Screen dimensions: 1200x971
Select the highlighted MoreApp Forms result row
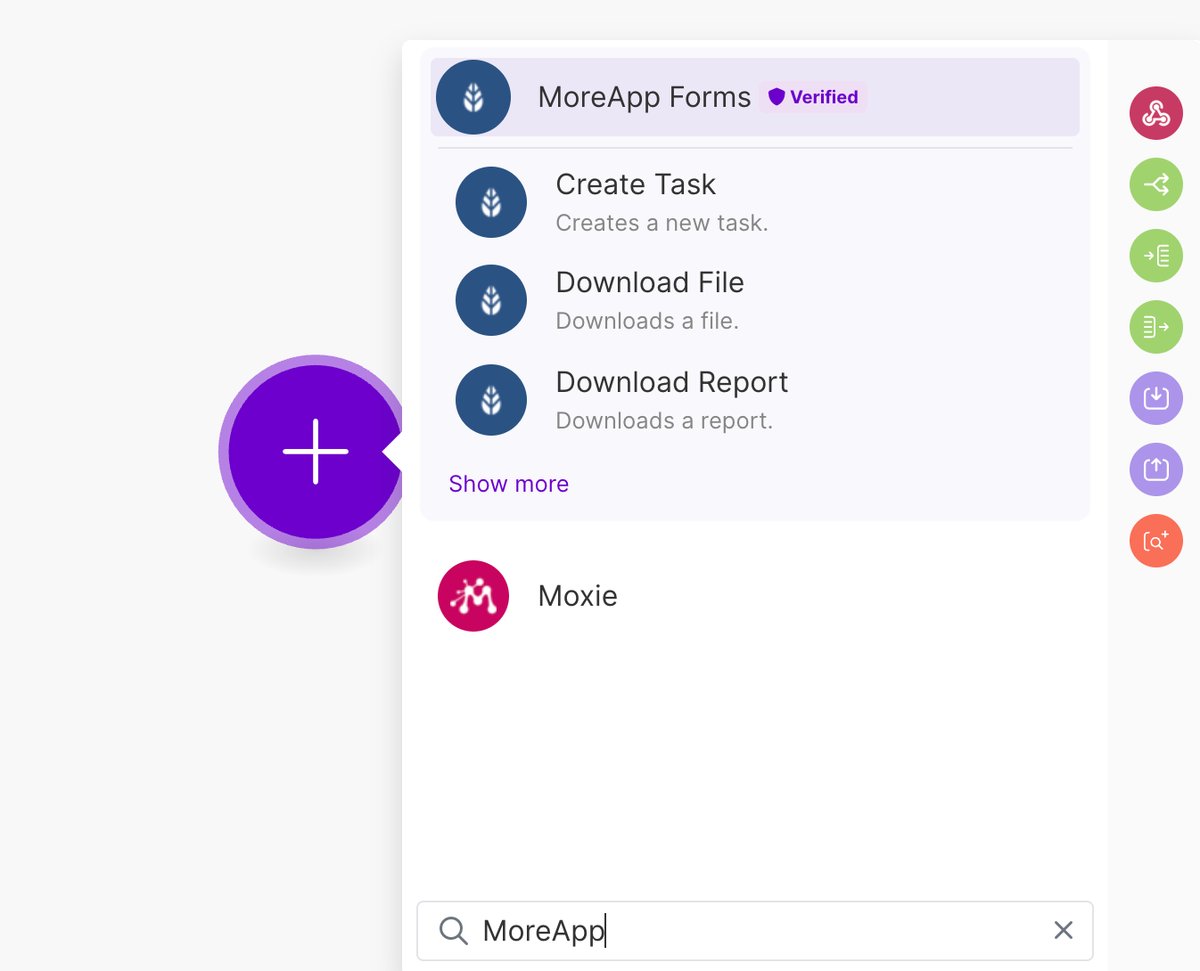click(755, 97)
